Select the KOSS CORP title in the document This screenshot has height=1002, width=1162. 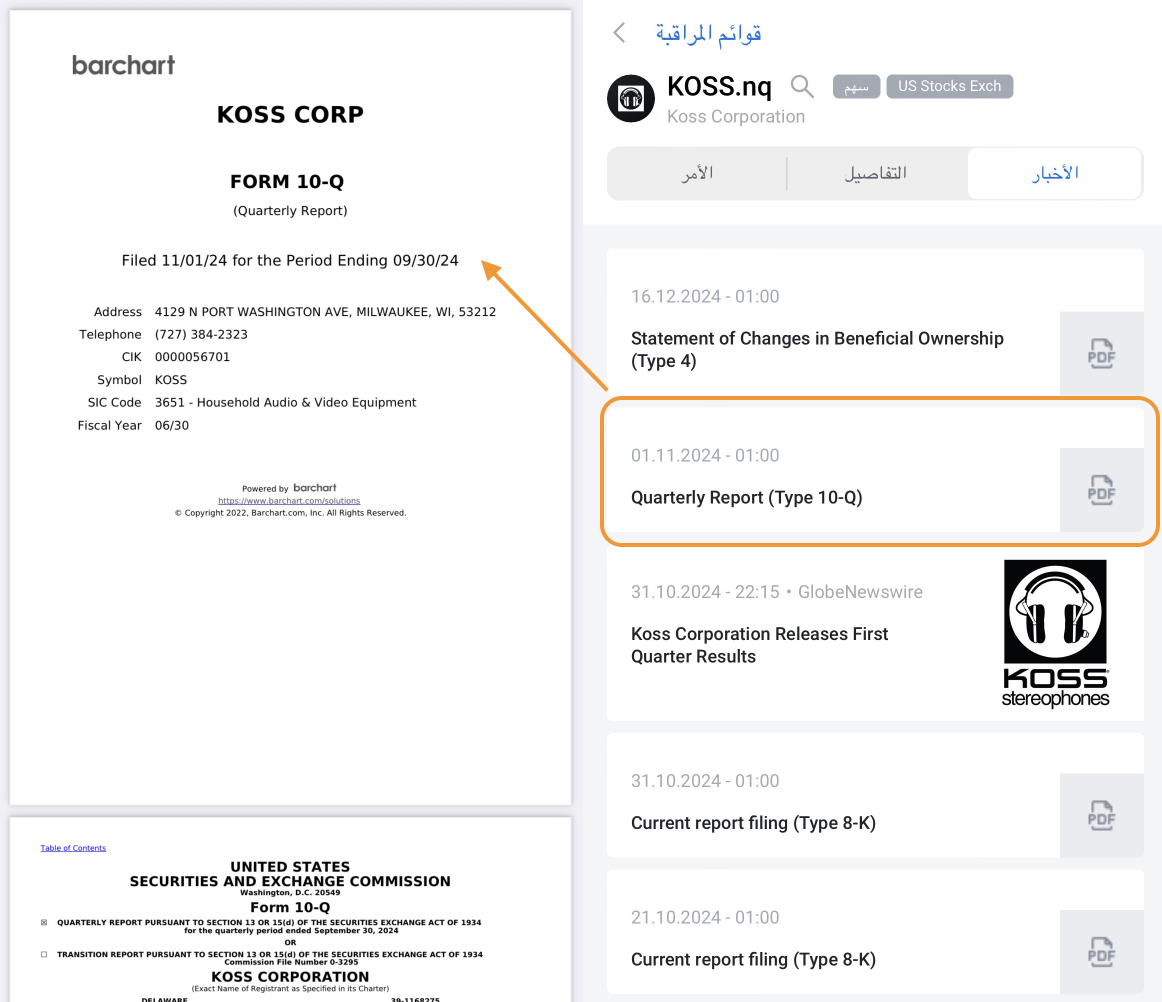[290, 115]
